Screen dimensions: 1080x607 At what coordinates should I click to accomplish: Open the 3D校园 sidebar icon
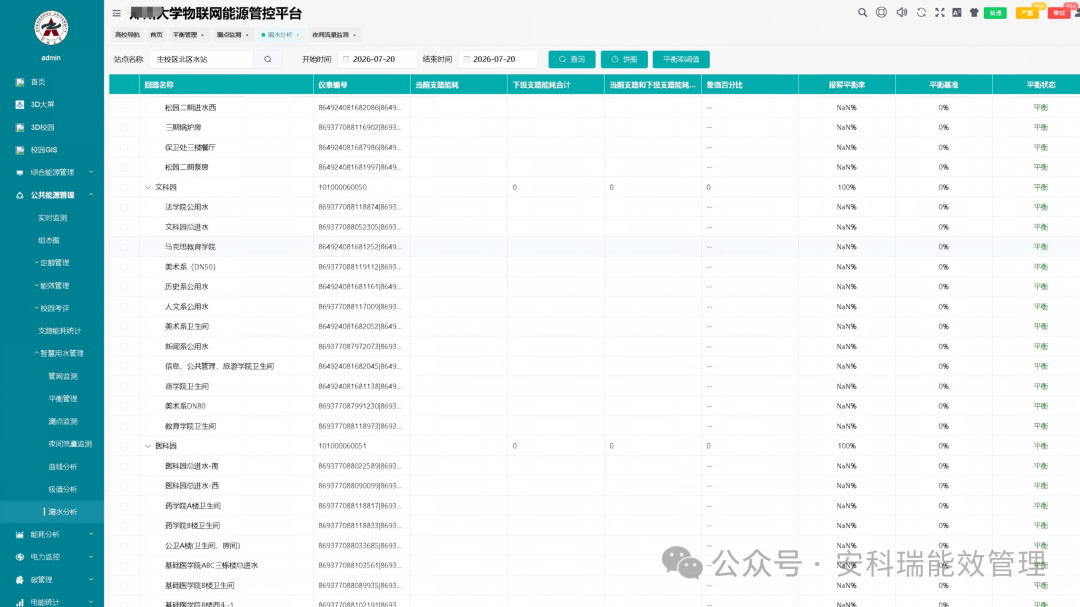[19, 127]
